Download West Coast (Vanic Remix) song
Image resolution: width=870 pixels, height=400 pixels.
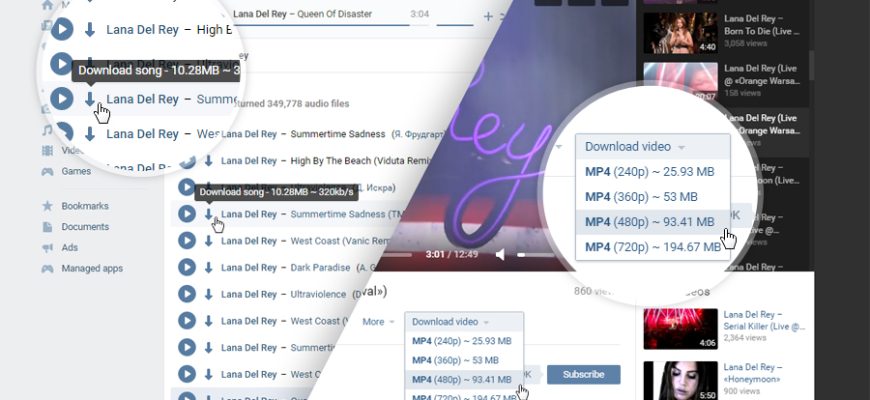209,241
